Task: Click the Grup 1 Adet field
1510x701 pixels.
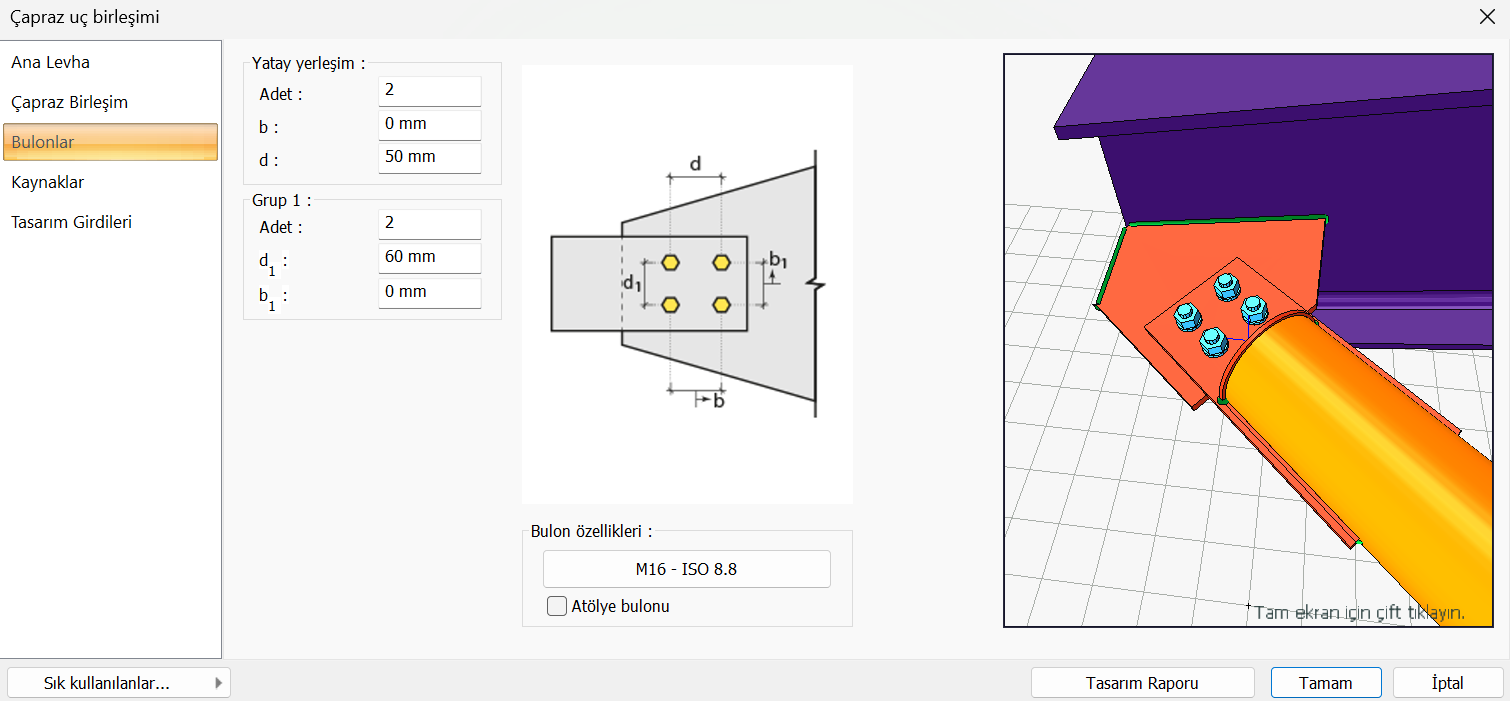Action: [429, 224]
